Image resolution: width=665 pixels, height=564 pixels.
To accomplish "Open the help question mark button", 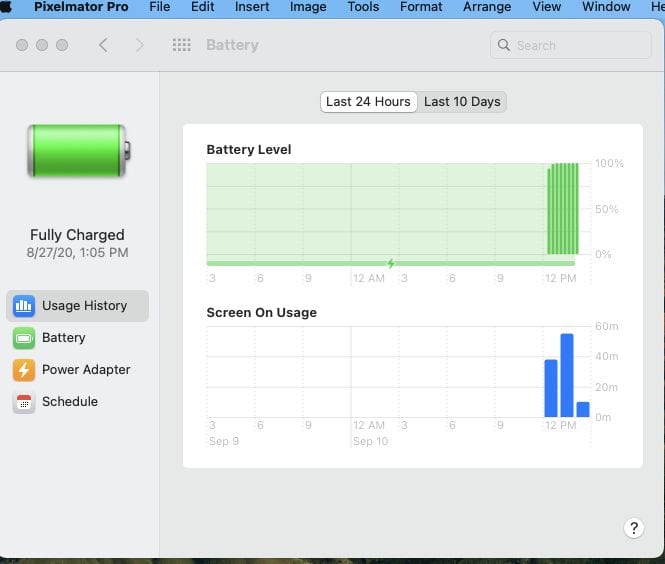I will click(633, 528).
